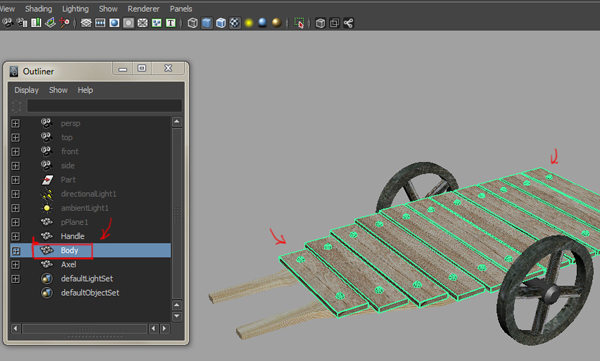
Task: Click the Outliner scroll down arrow at bottom
Action: click(177, 317)
